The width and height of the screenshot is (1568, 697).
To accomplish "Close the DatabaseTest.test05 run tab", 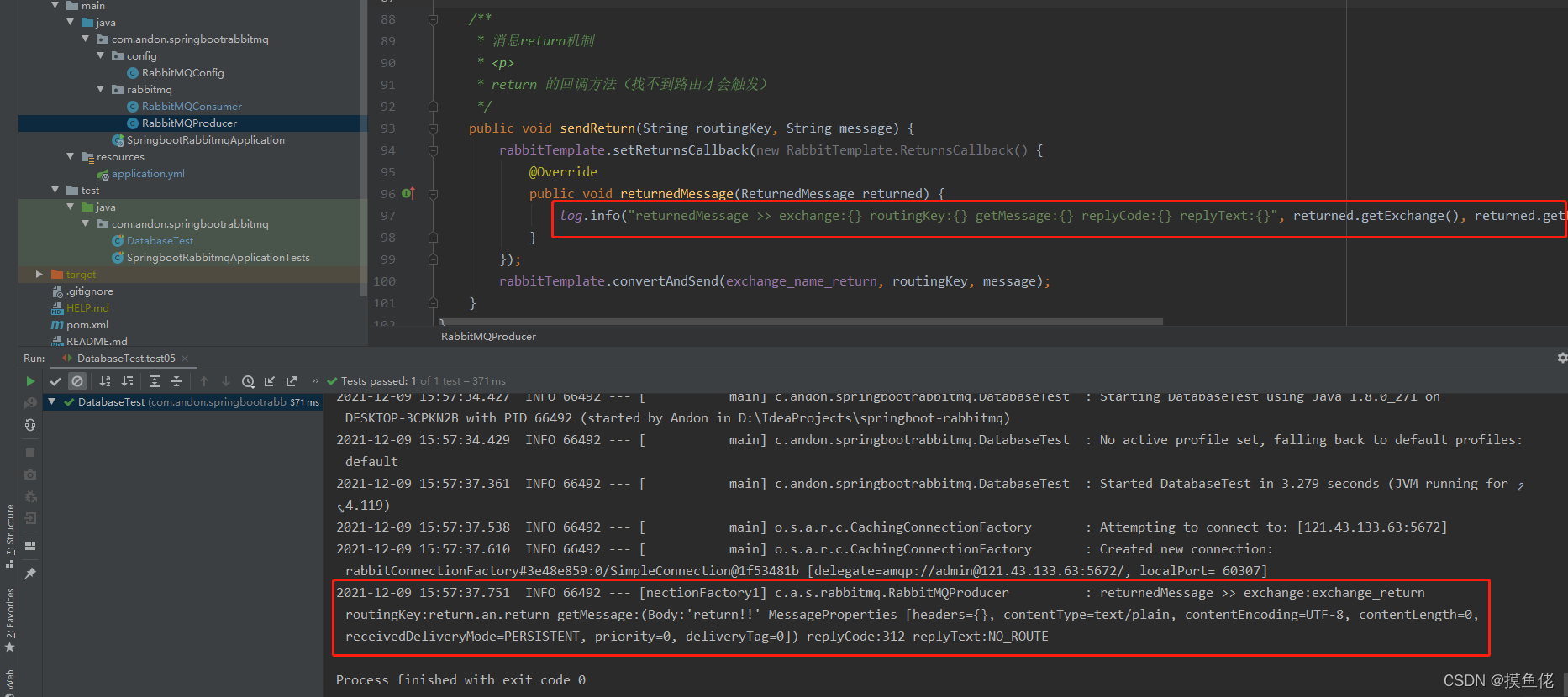I will click(185, 359).
